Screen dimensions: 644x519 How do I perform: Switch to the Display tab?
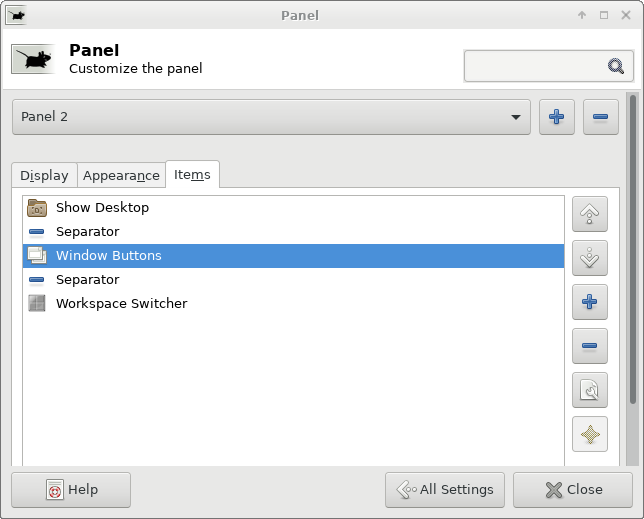tap(44, 175)
